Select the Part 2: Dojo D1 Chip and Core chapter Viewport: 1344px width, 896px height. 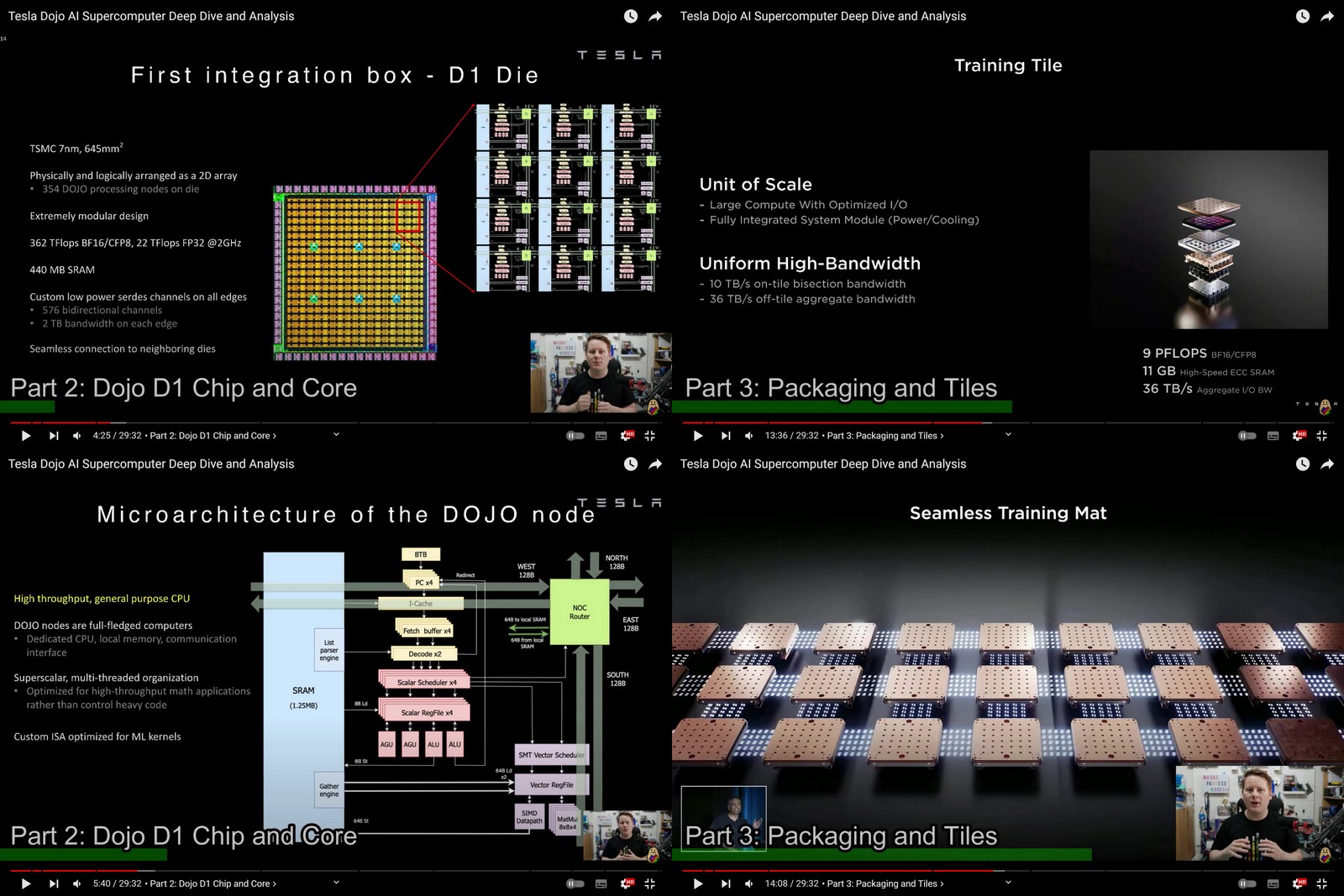tap(210, 436)
